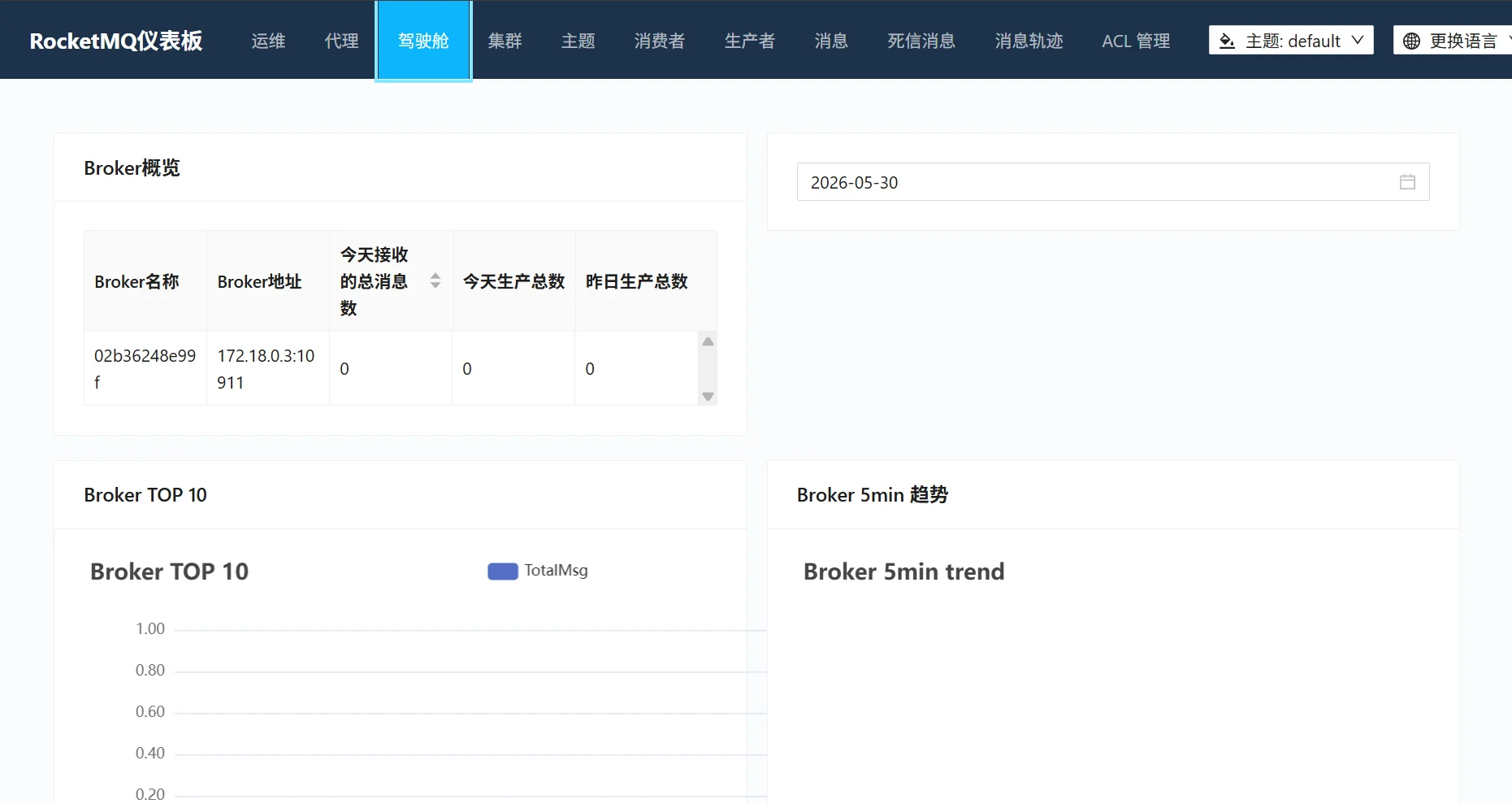This screenshot has width=1512, height=804.
Task: Click the 今天生产总数 column header
Action: coord(513,281)
